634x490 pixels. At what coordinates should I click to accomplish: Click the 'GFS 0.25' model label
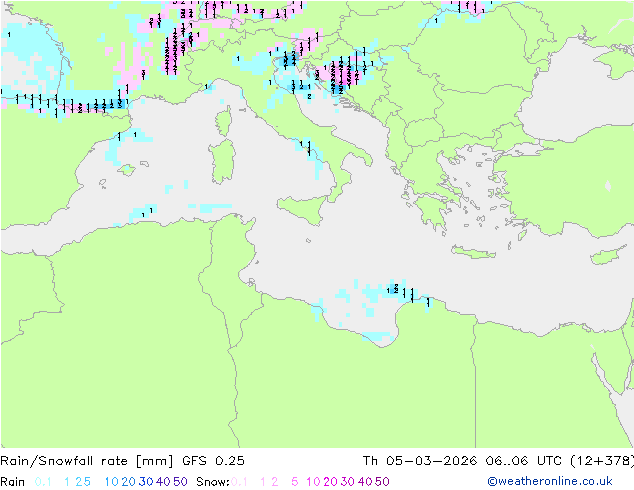[213, 461]
